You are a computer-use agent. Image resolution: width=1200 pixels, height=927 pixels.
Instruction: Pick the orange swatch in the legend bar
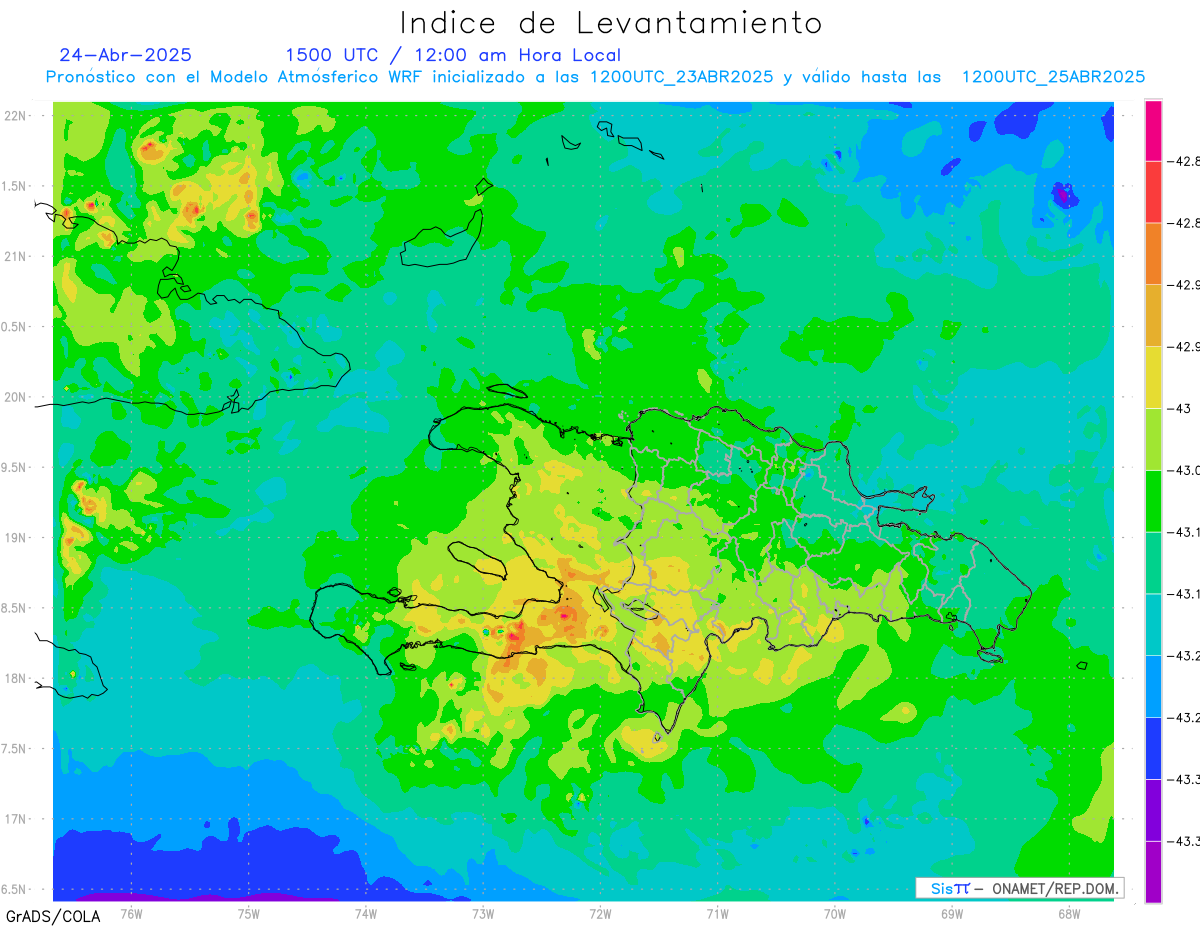1153,254
